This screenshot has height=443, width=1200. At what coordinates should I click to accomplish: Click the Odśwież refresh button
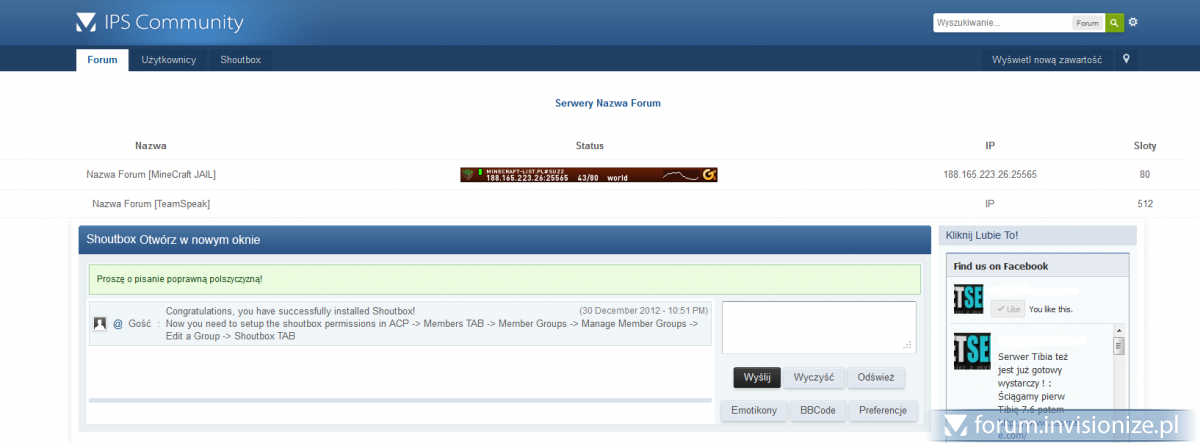pos(876,377)
